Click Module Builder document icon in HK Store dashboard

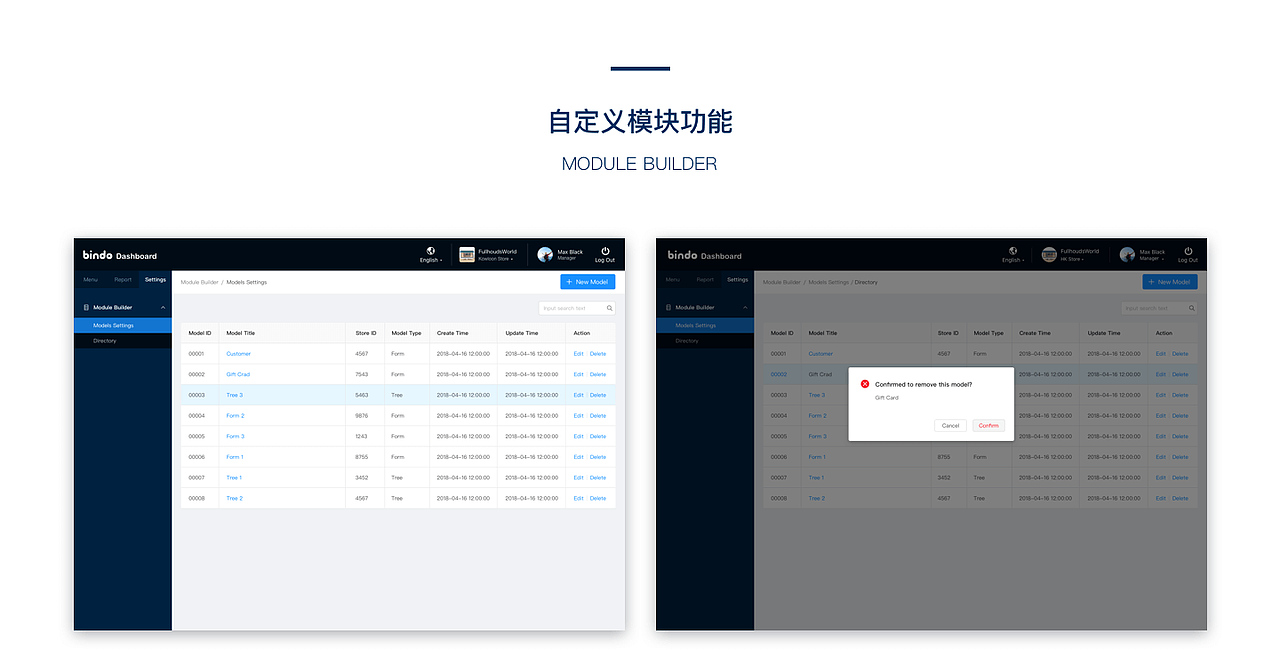668,307
